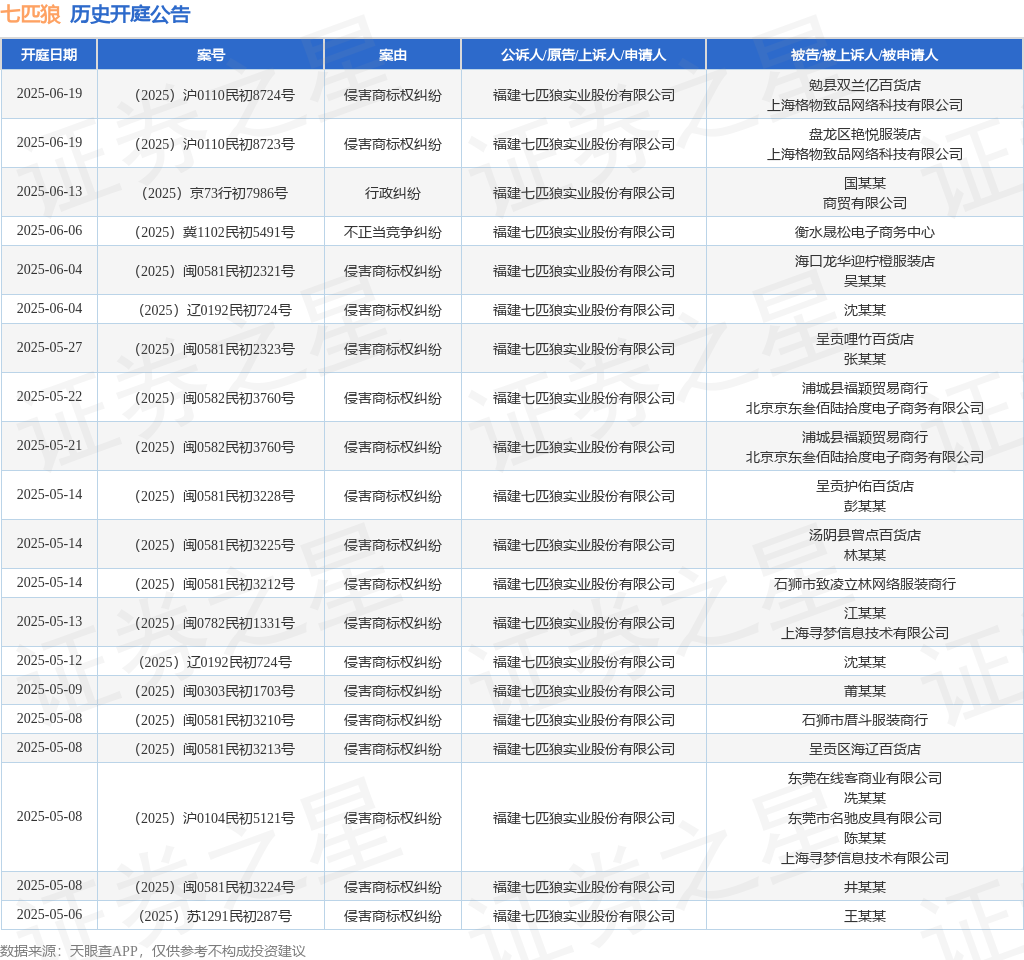Click the 不正当竞争纠纷 case cause cell
This screenshot has height=960, width=1024.
click(392, 232)
